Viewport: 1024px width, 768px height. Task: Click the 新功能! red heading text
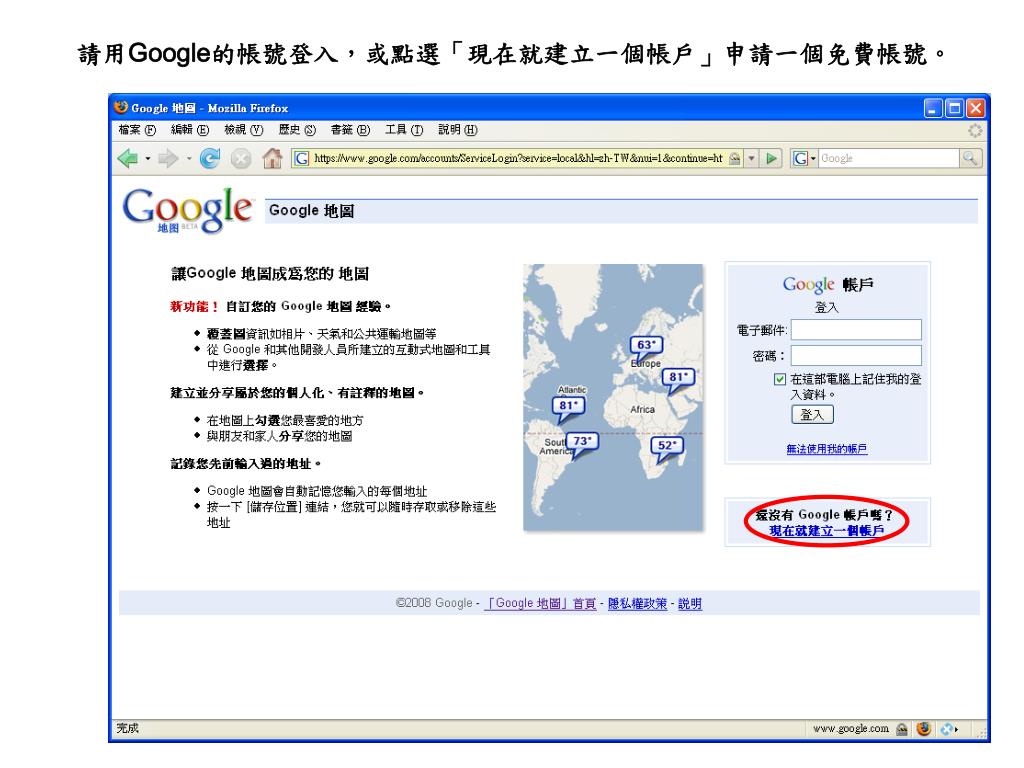click(194, 306)
